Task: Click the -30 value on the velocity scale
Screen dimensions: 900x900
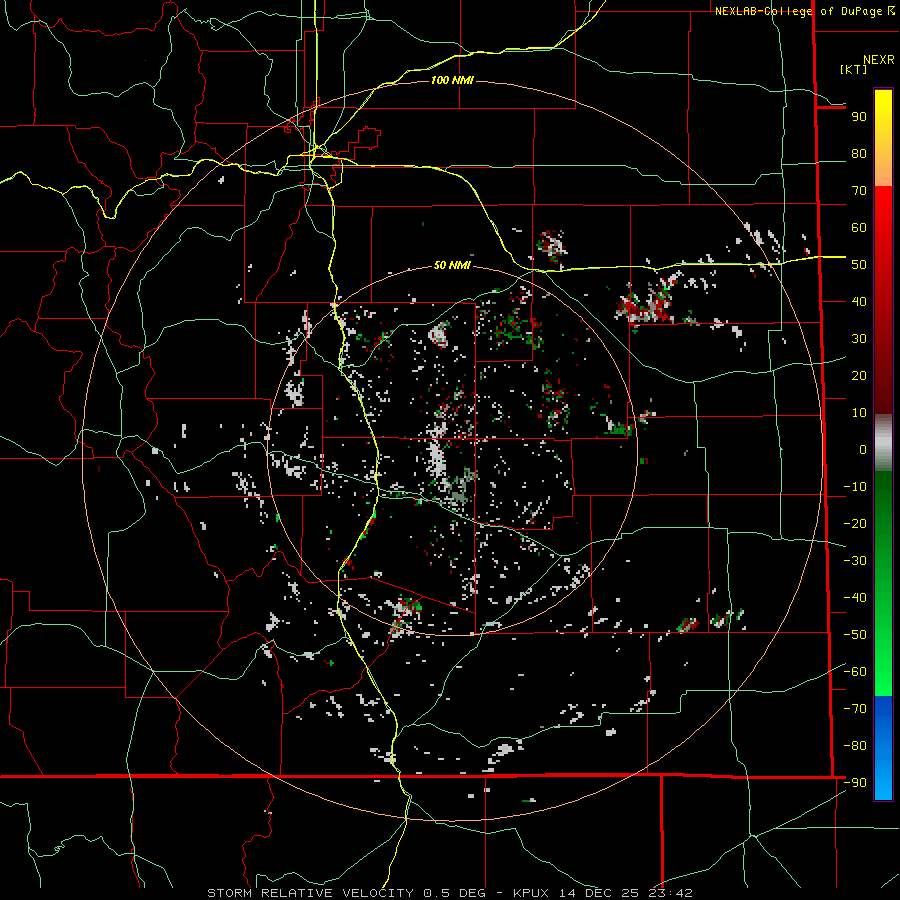Action: pyautogui.click(x=855, y=561)
